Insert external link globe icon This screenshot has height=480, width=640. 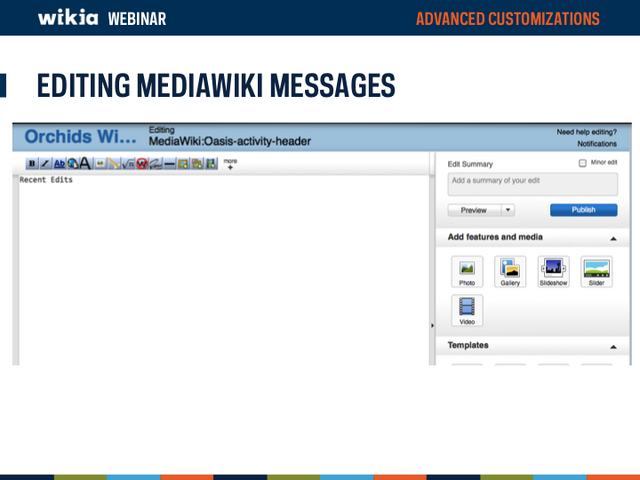coord(73,164)
